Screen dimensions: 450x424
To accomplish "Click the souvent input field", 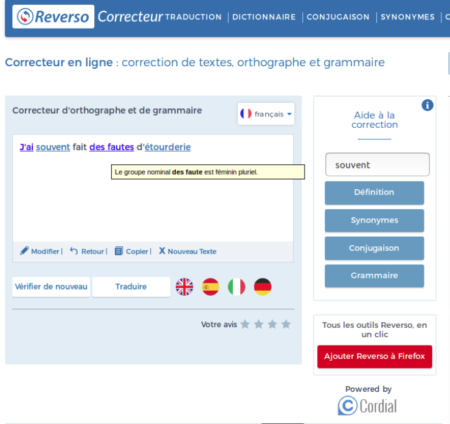I will (377, 165).
